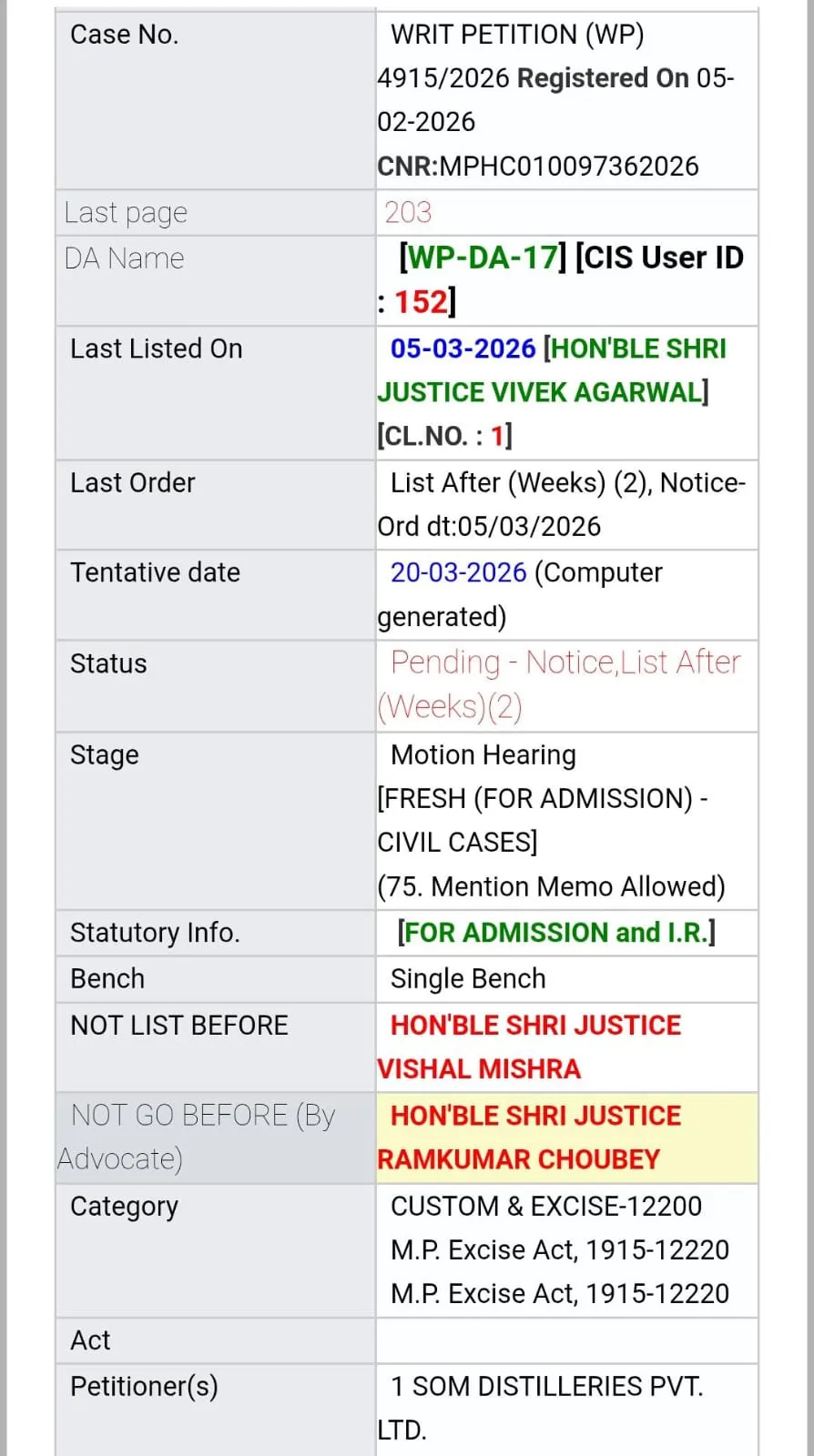Click the CIS User ID 152
Viewport: 814px width, 1456px height.
[x=422, y=302]
